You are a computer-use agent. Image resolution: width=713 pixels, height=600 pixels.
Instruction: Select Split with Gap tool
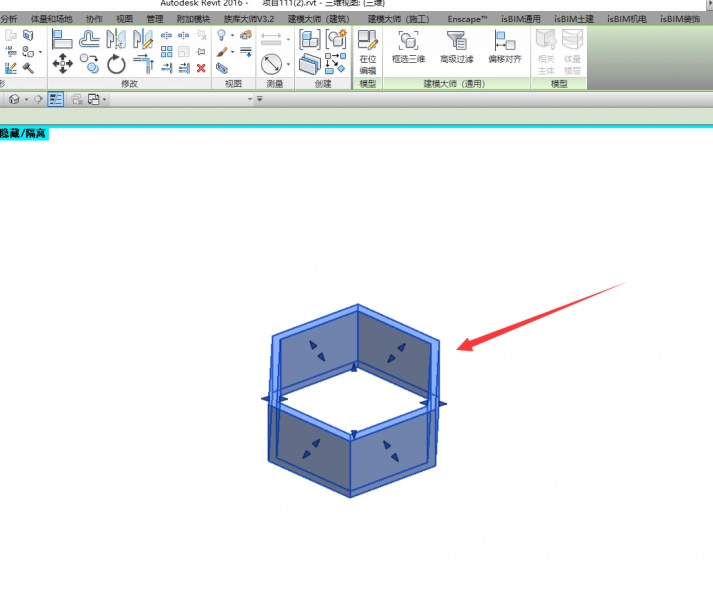coord(183,35)
